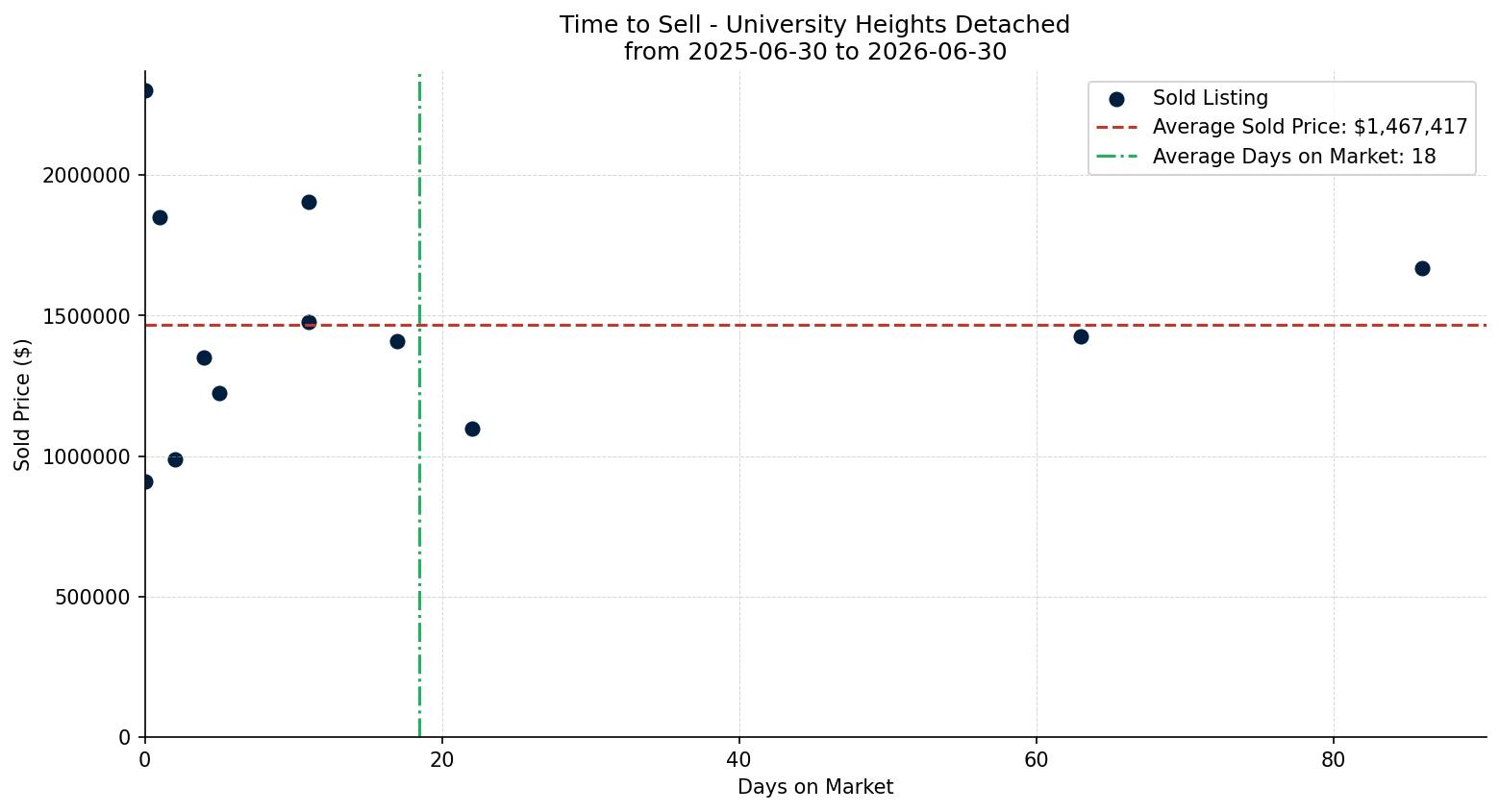
Task: Select the data point at 63 days on market
Action: coord(1081,336)
